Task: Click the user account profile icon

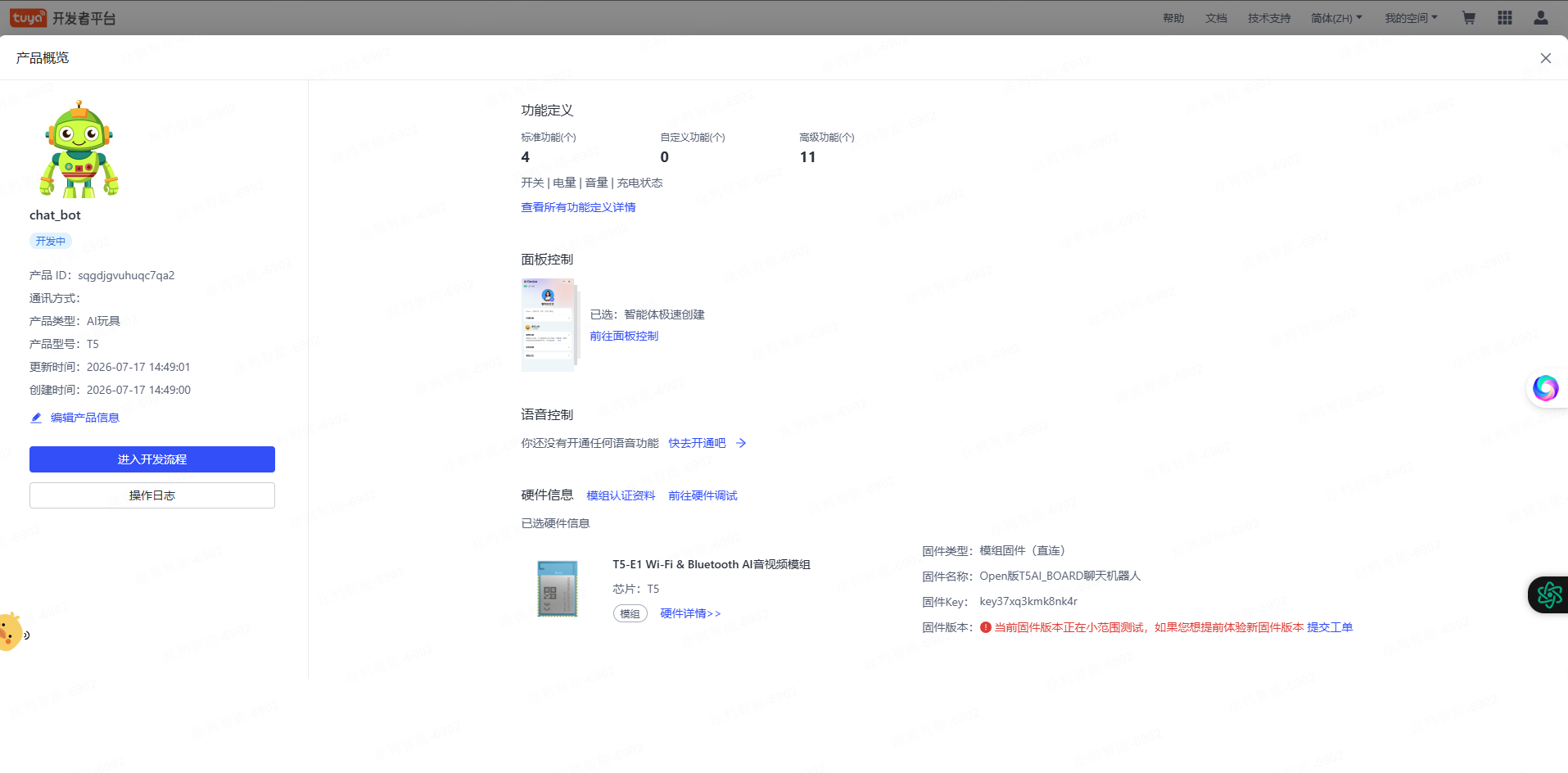Action: [1540, 18]
